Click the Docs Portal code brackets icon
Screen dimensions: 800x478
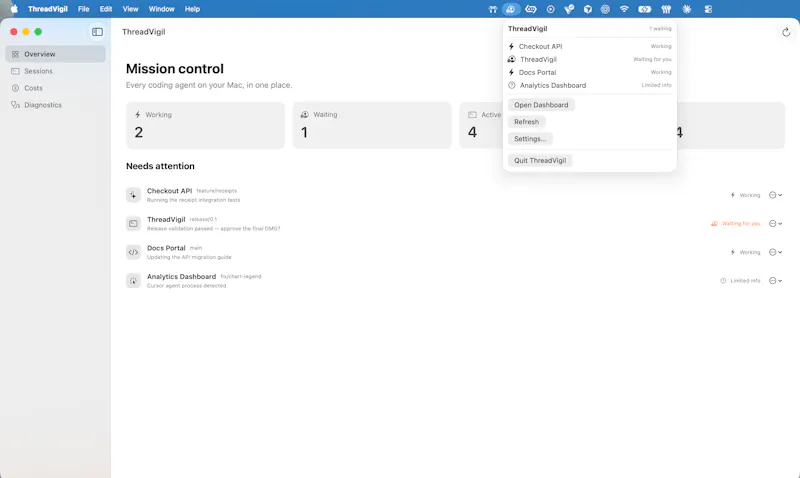(133, 252)
